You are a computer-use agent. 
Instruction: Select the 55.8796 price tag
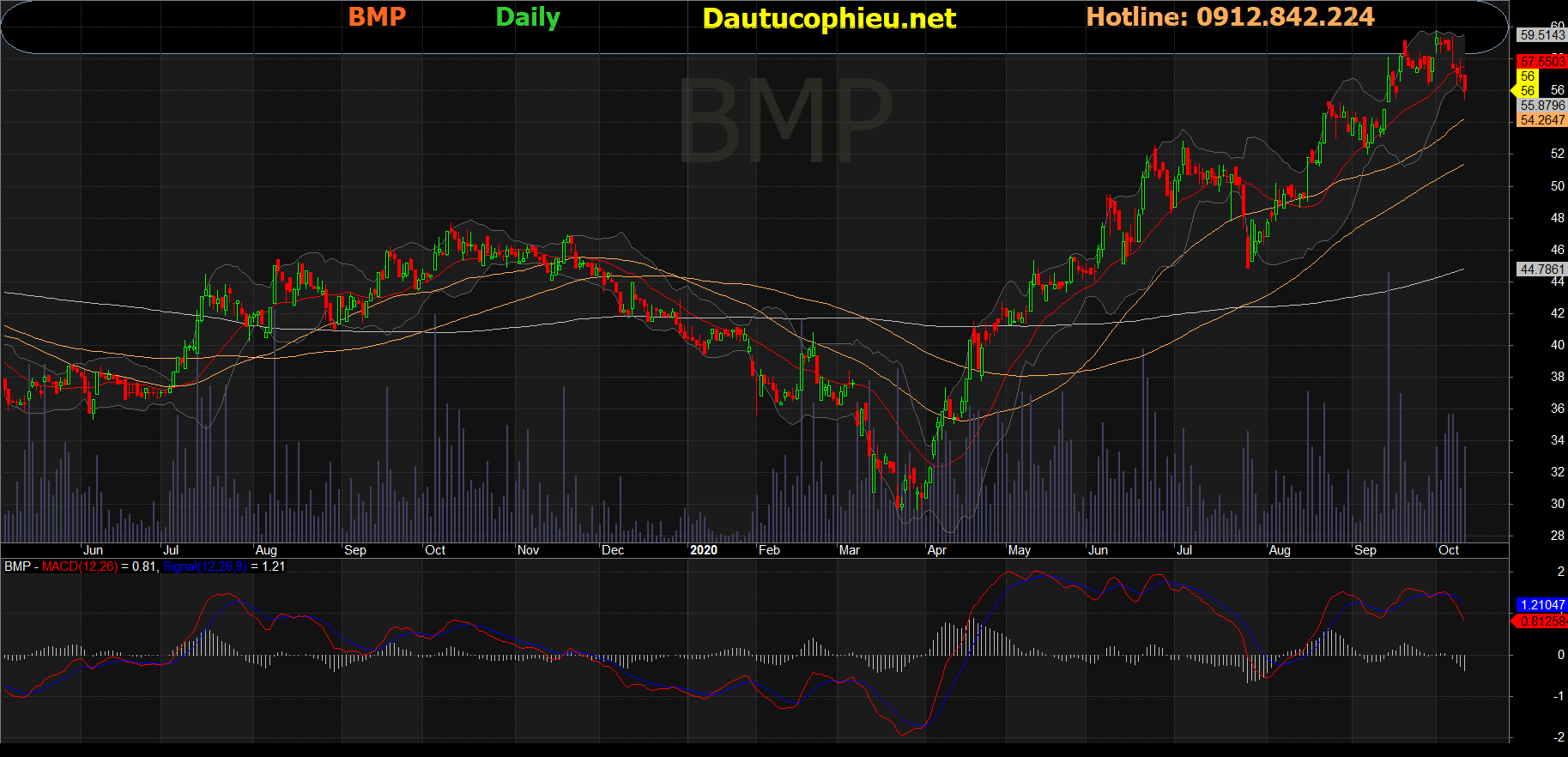(1541, 106)
